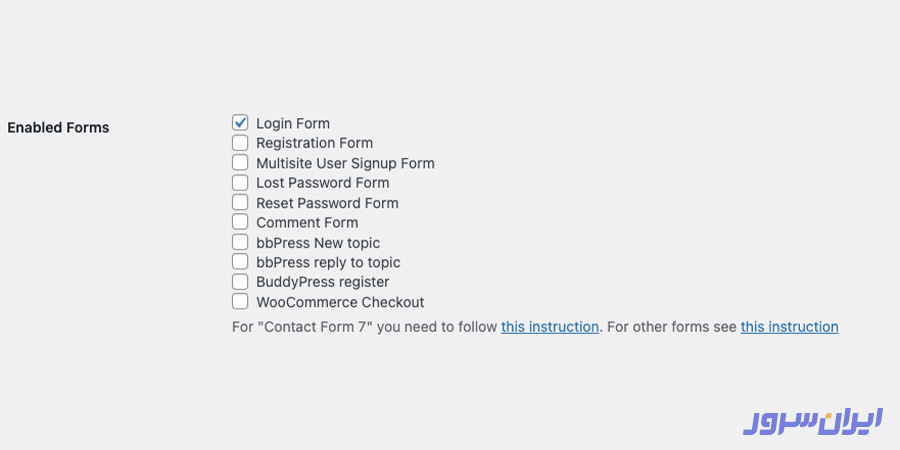
Task: Enable the bbPress reply to topic checkbox
Action: click(x=240, y=262)
